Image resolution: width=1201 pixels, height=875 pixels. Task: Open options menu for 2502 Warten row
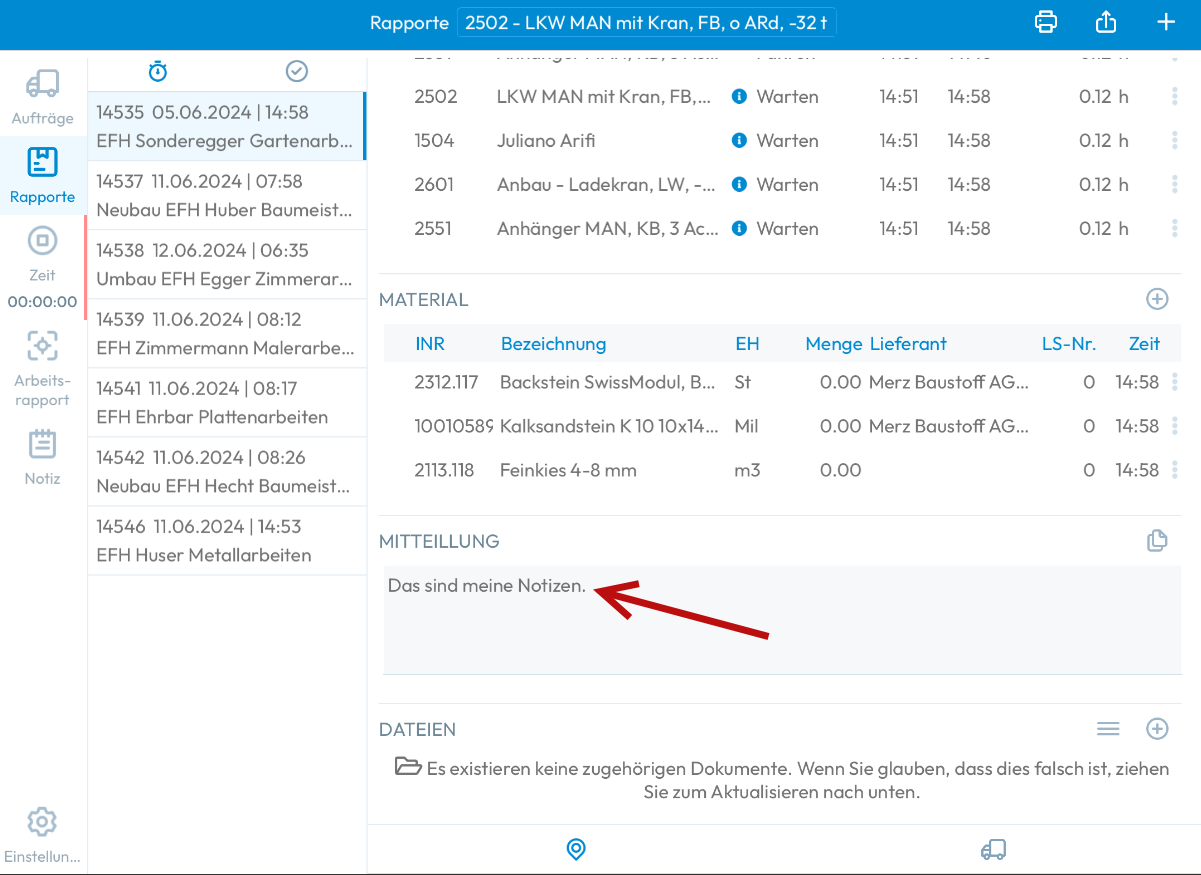(x=1175, y=97)
